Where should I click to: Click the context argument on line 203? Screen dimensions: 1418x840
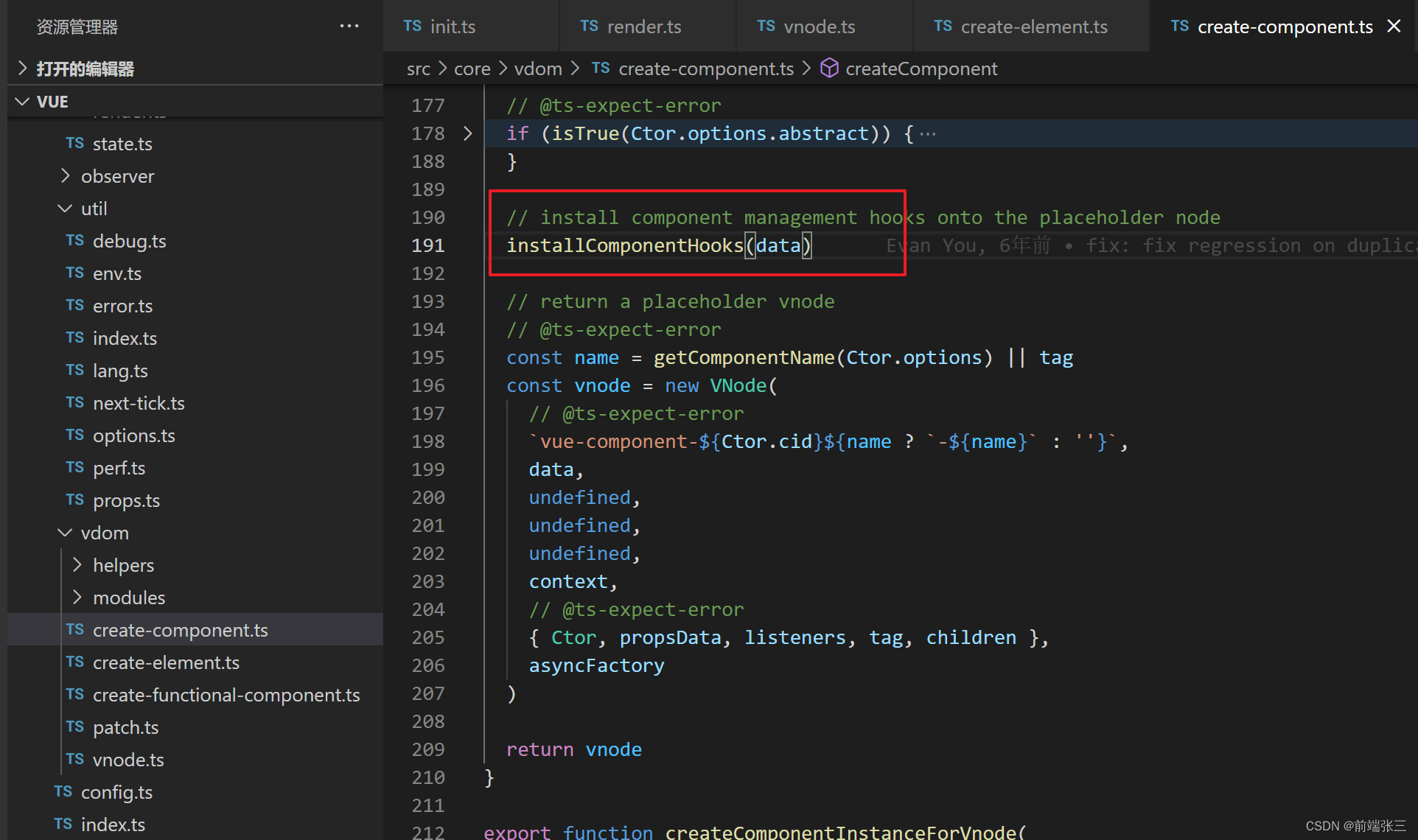tap(567, 581)
